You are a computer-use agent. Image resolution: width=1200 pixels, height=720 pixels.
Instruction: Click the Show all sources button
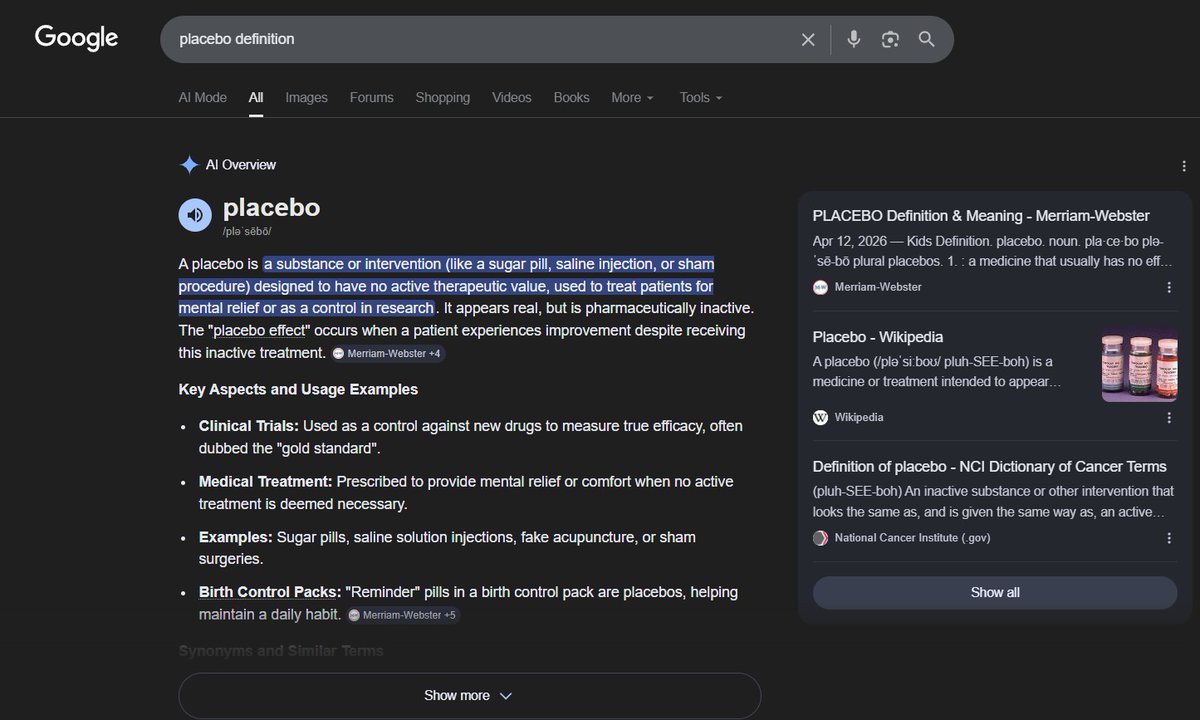995,592
